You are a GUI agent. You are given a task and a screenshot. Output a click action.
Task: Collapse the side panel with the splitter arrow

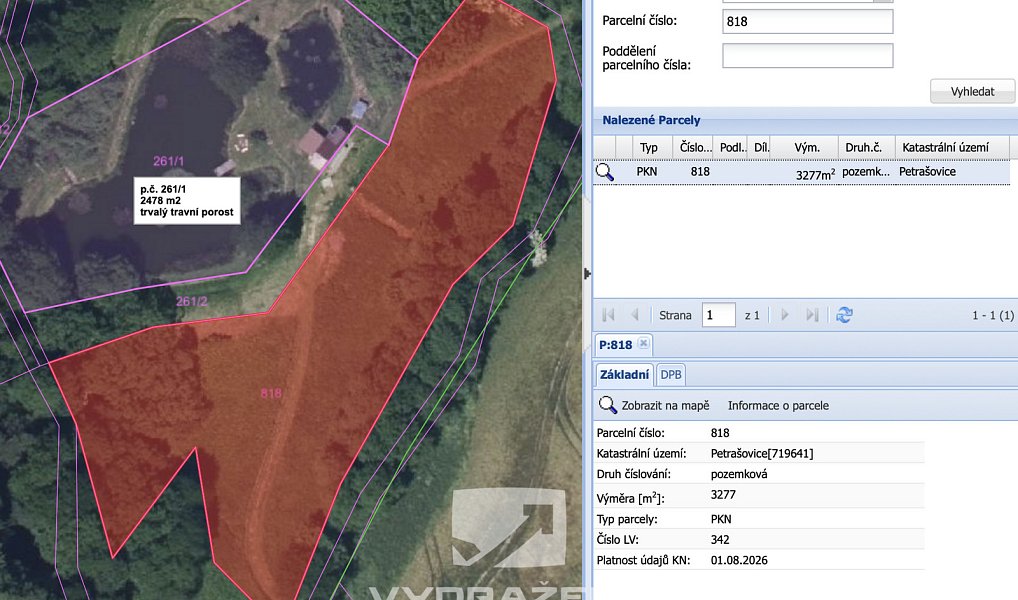588,274
